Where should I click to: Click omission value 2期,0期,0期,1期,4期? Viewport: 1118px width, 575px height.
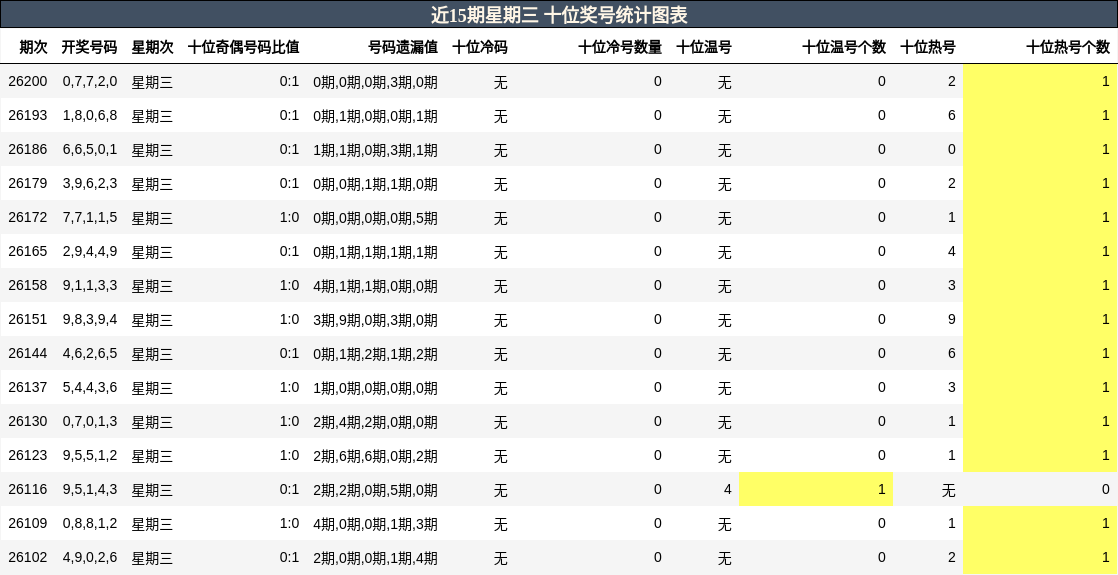tap(376, 558)
